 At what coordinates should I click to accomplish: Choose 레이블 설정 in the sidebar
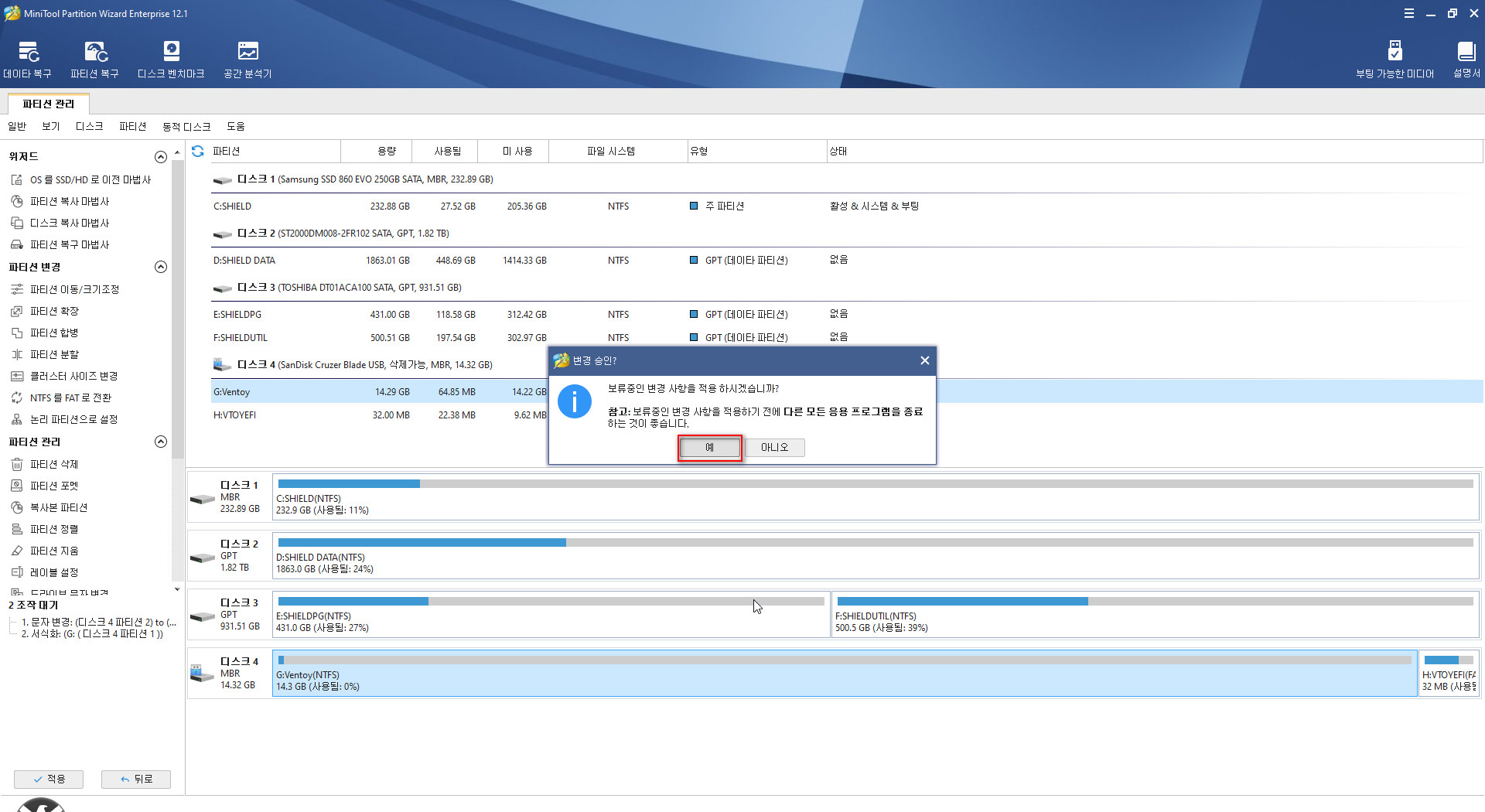[46, 572]
